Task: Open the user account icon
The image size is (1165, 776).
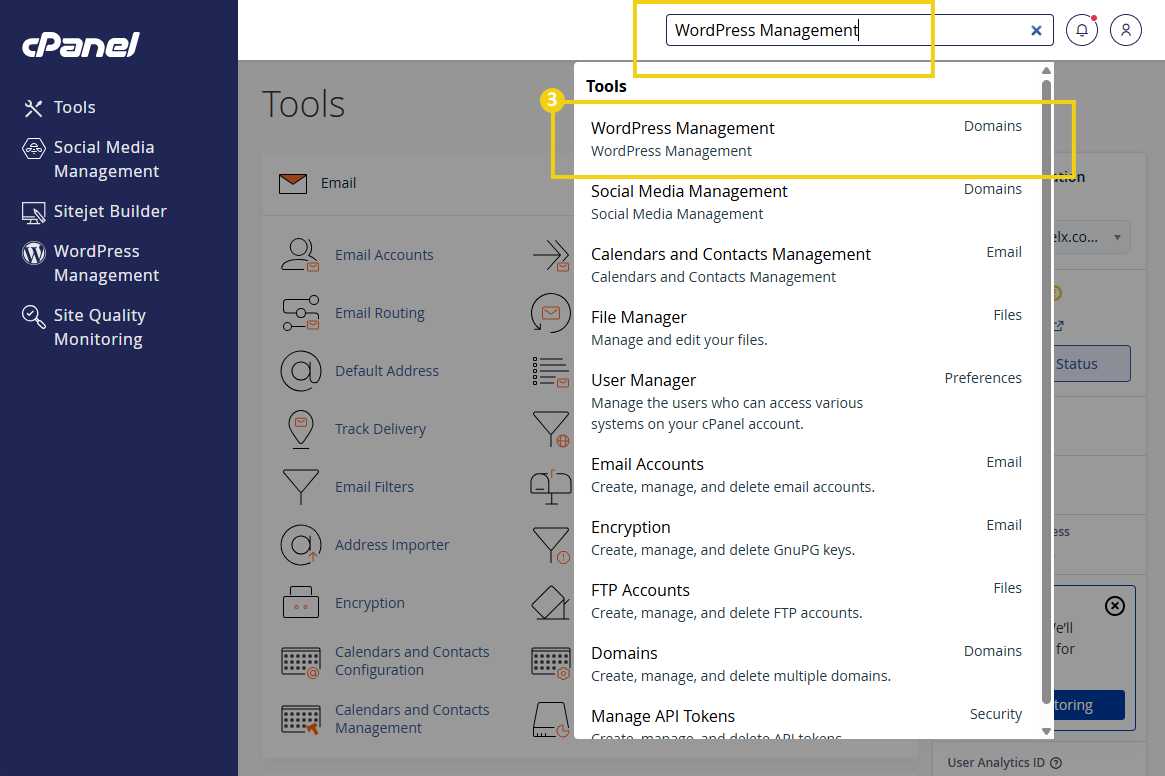Action: click(1125, 30)
